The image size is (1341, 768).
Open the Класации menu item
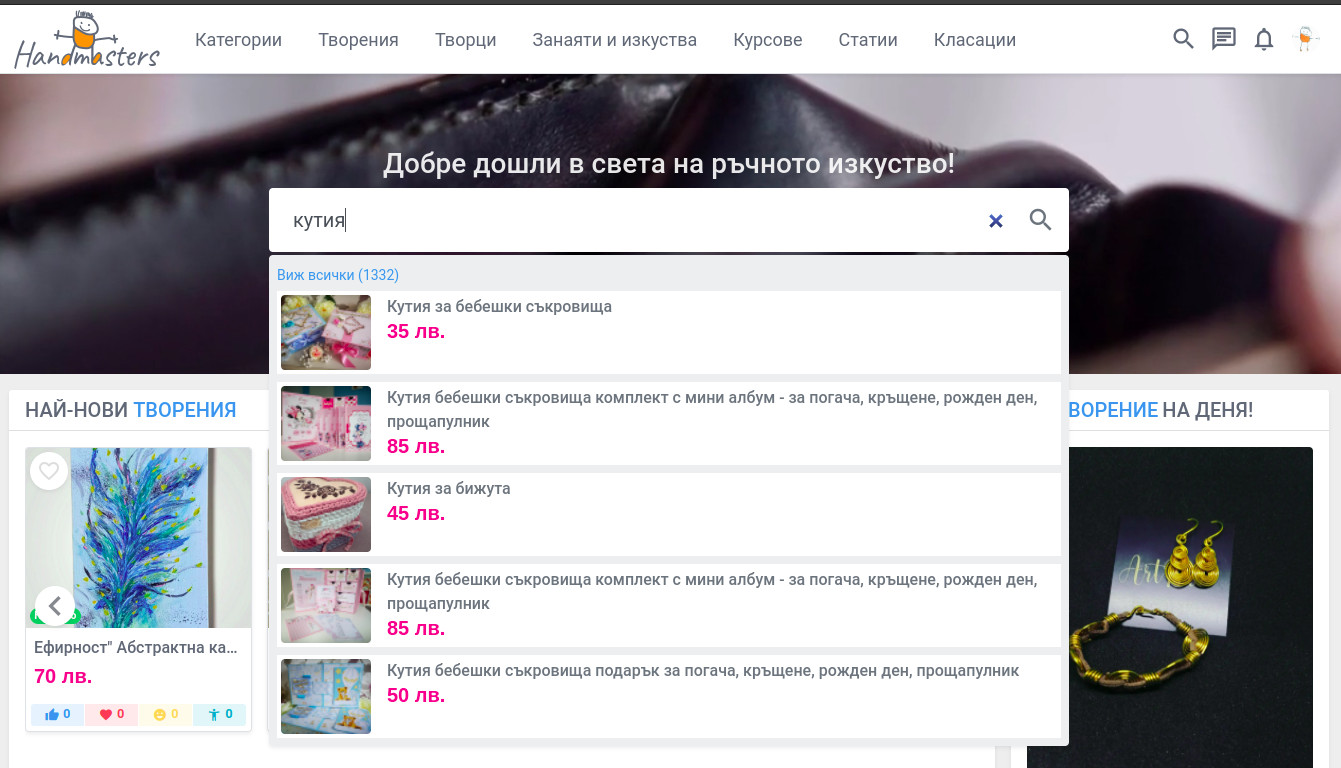tap(975, 40)
